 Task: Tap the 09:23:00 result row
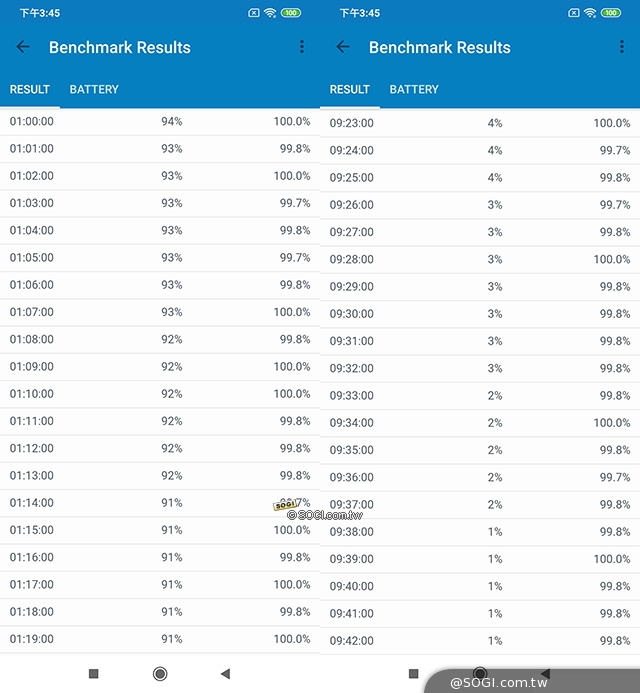[x=480, y=123]
